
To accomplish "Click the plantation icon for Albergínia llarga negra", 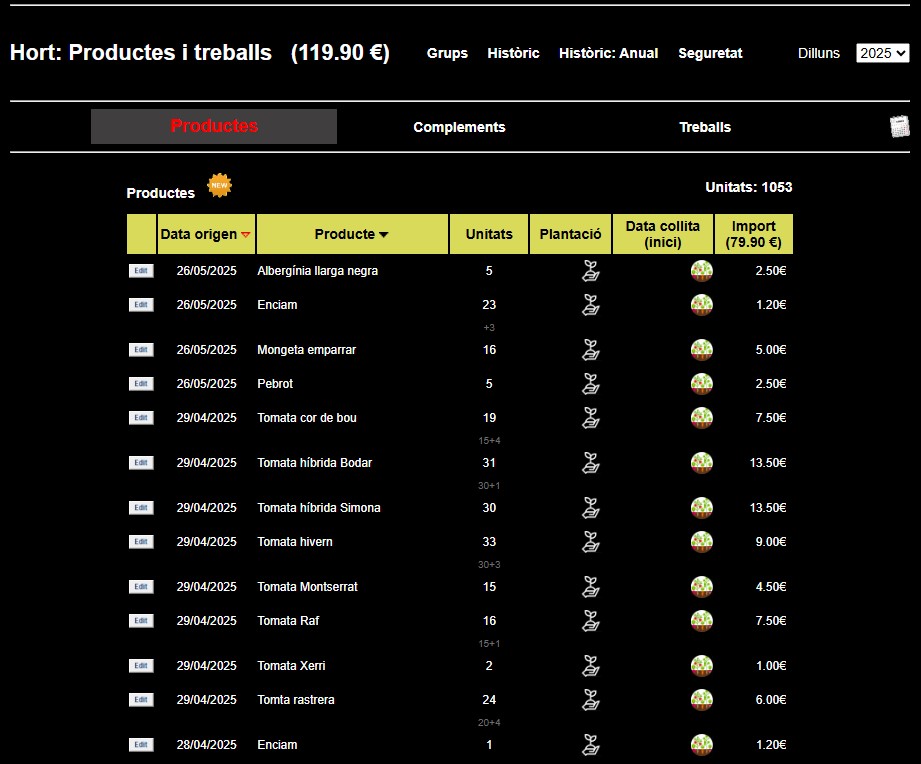I will tap(590, 271).
